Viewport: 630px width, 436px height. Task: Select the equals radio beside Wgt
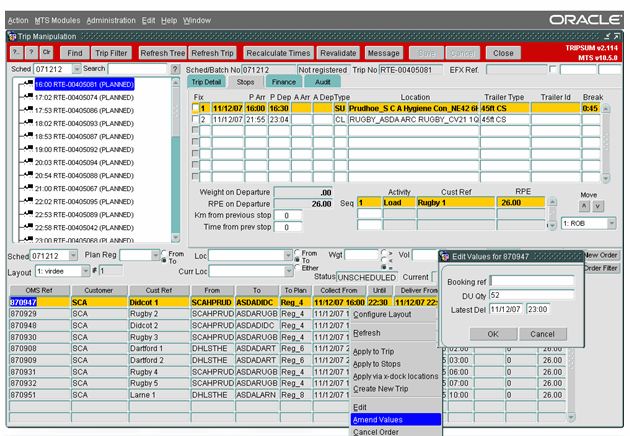pyautogui.click(x=384, y=267)
